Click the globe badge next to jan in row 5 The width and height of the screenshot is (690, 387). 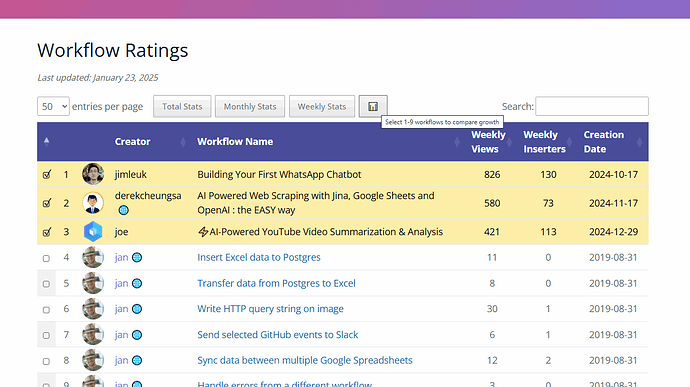pyautogui.click(x=137, y=283)
